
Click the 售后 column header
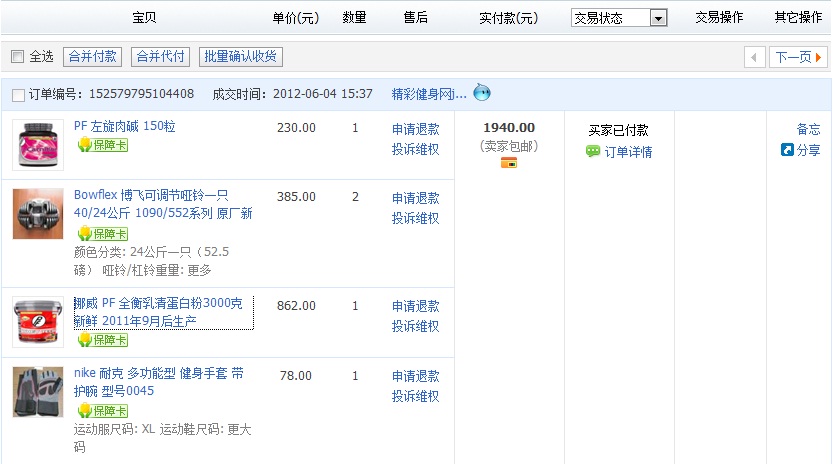tap(415, 18)
